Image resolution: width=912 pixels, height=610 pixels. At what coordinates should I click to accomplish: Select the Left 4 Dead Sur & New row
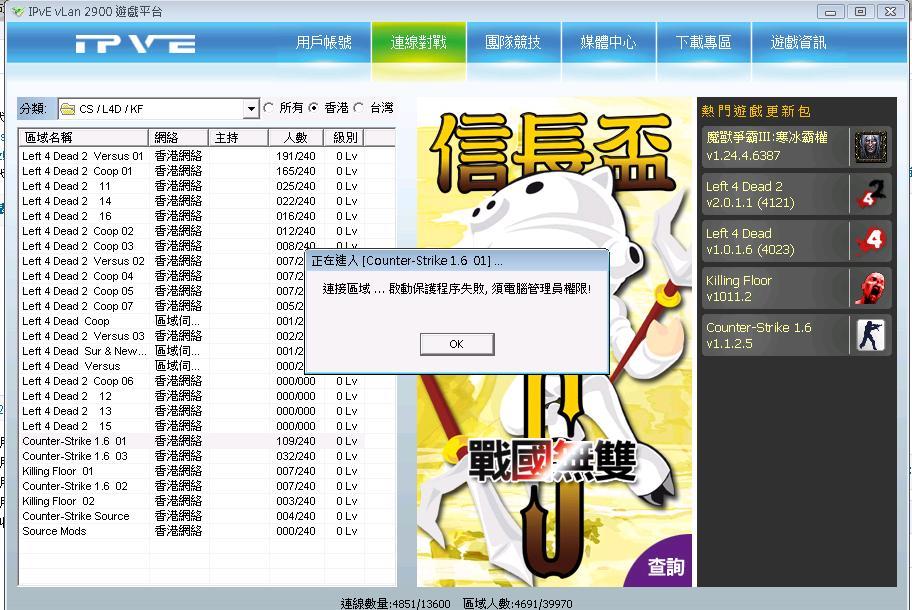pyautogui.click(x=163, y=351)
